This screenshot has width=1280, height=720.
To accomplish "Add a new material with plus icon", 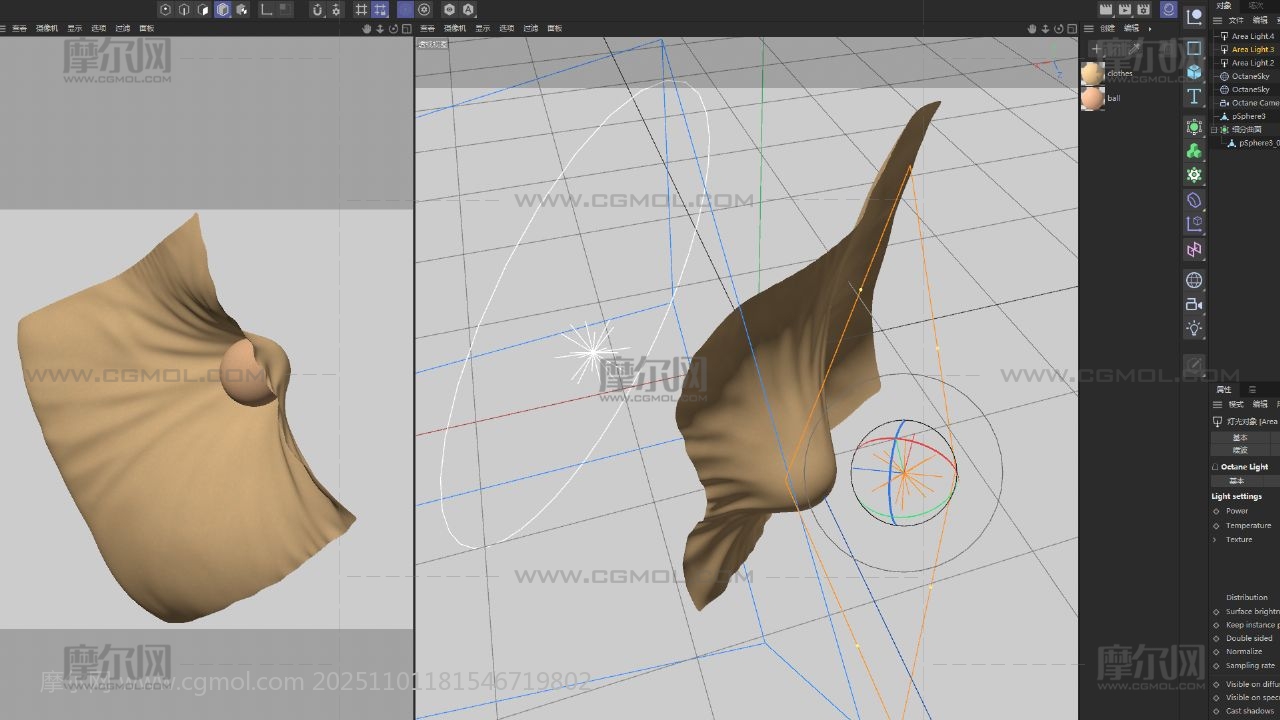I will tap(1096, 48).
